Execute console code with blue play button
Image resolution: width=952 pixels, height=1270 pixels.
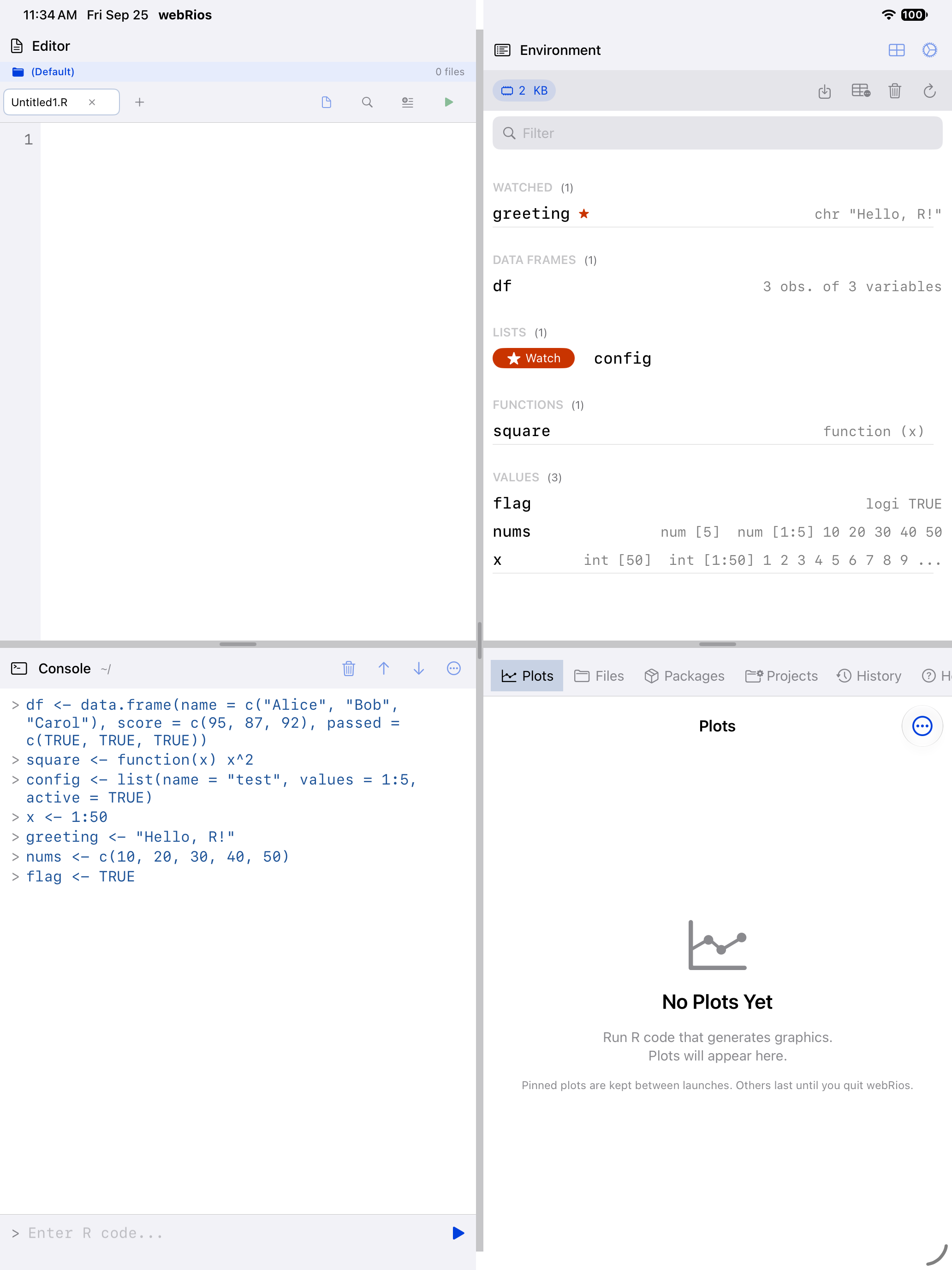[x=458, y=1233]
